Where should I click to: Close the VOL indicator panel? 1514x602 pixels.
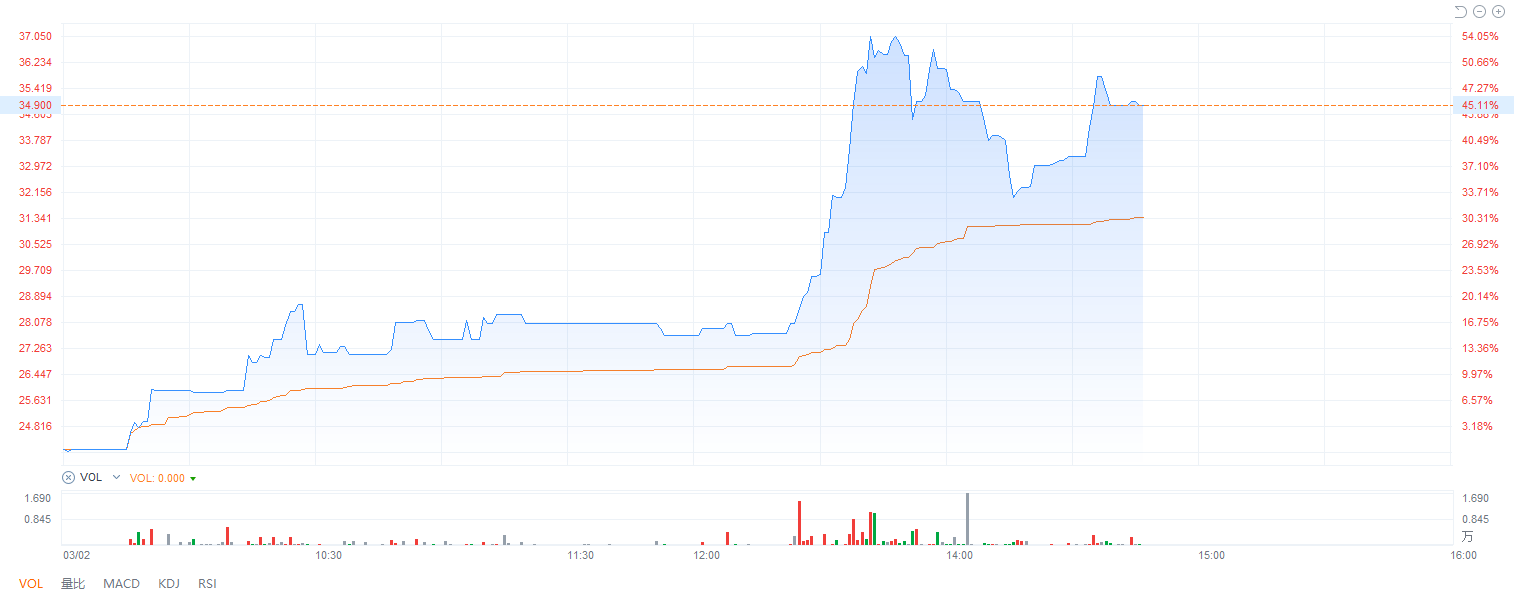[68, 478]
